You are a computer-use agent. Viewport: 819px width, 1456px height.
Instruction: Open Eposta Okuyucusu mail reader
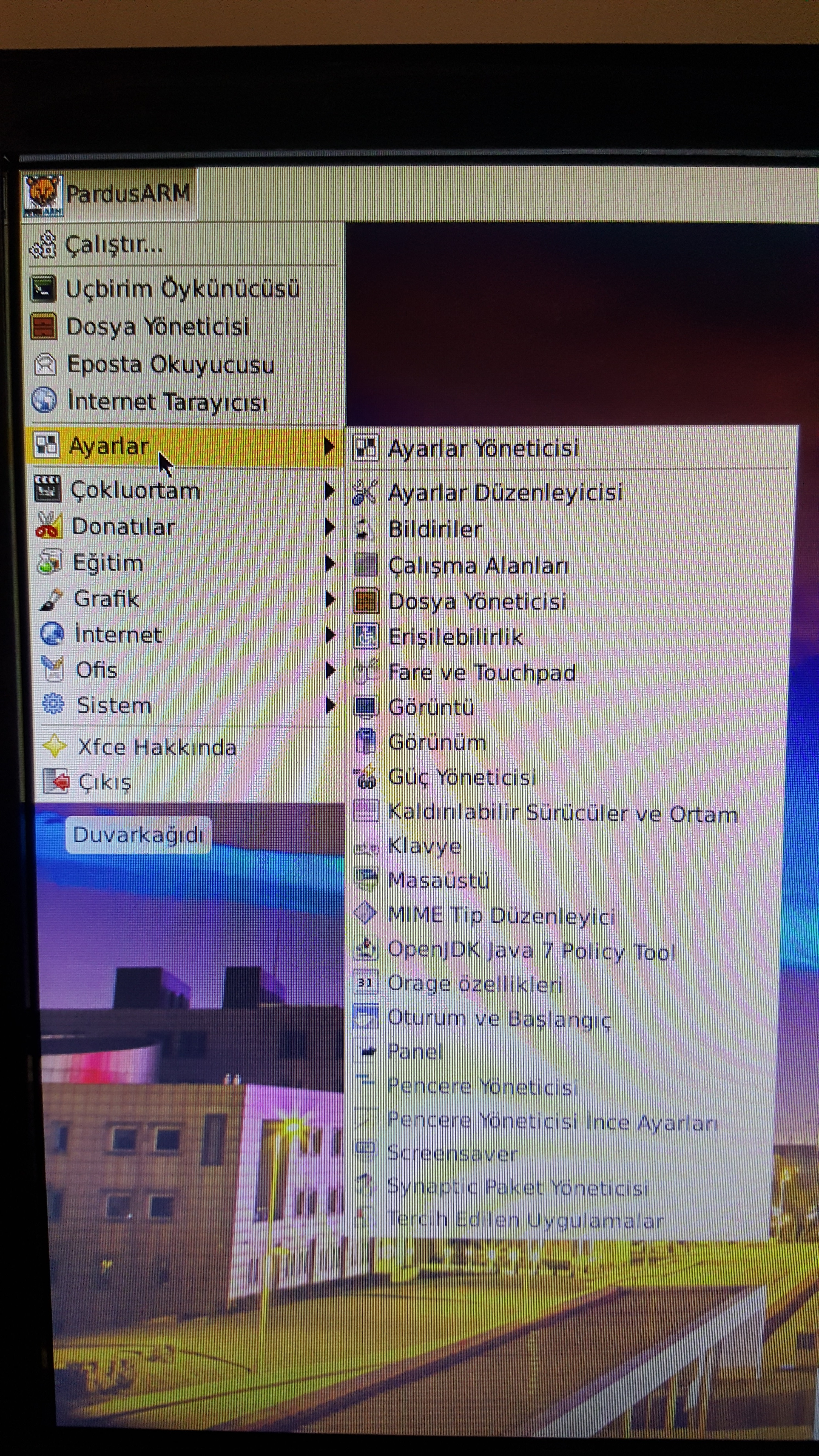pyautogui.click(x=184, y=365)
